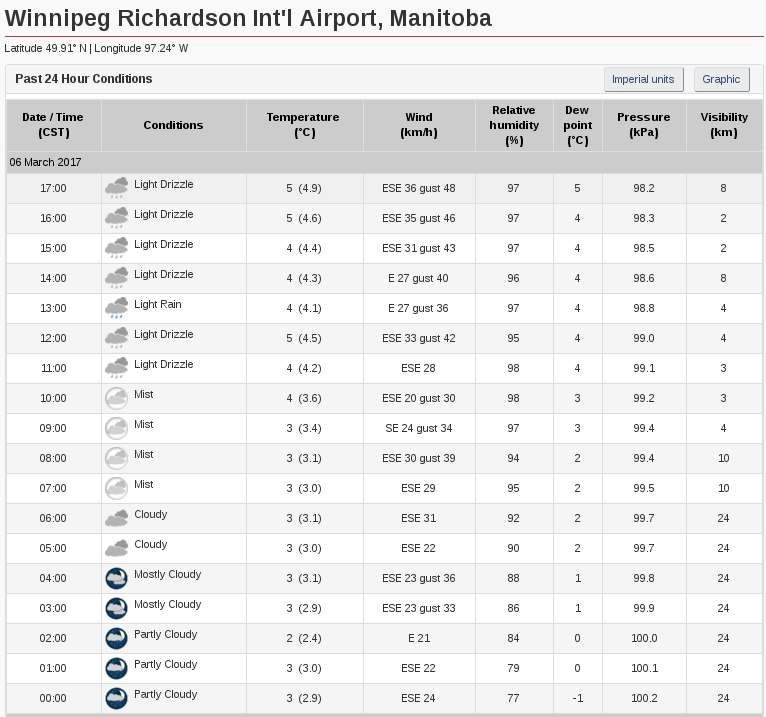Open the Graphic view button
766x717 pixels.
coord(721,79)
